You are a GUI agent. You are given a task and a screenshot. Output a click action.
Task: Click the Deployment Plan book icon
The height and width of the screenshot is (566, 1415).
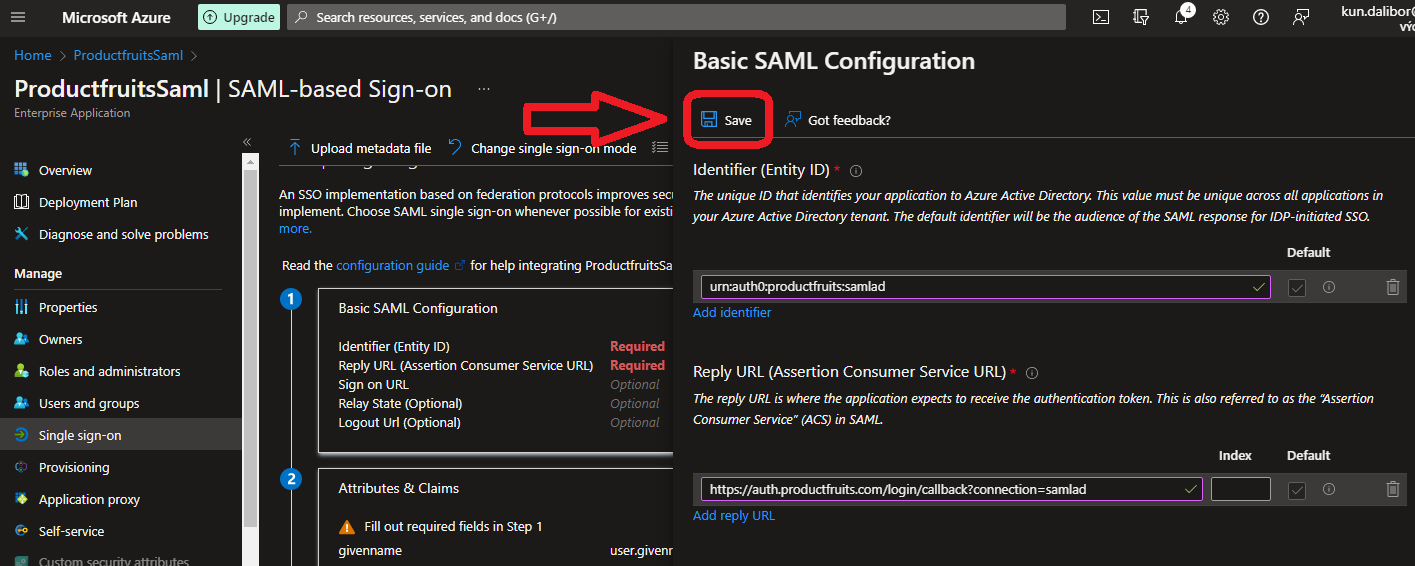pyautogui.click(x=21, y=202)
